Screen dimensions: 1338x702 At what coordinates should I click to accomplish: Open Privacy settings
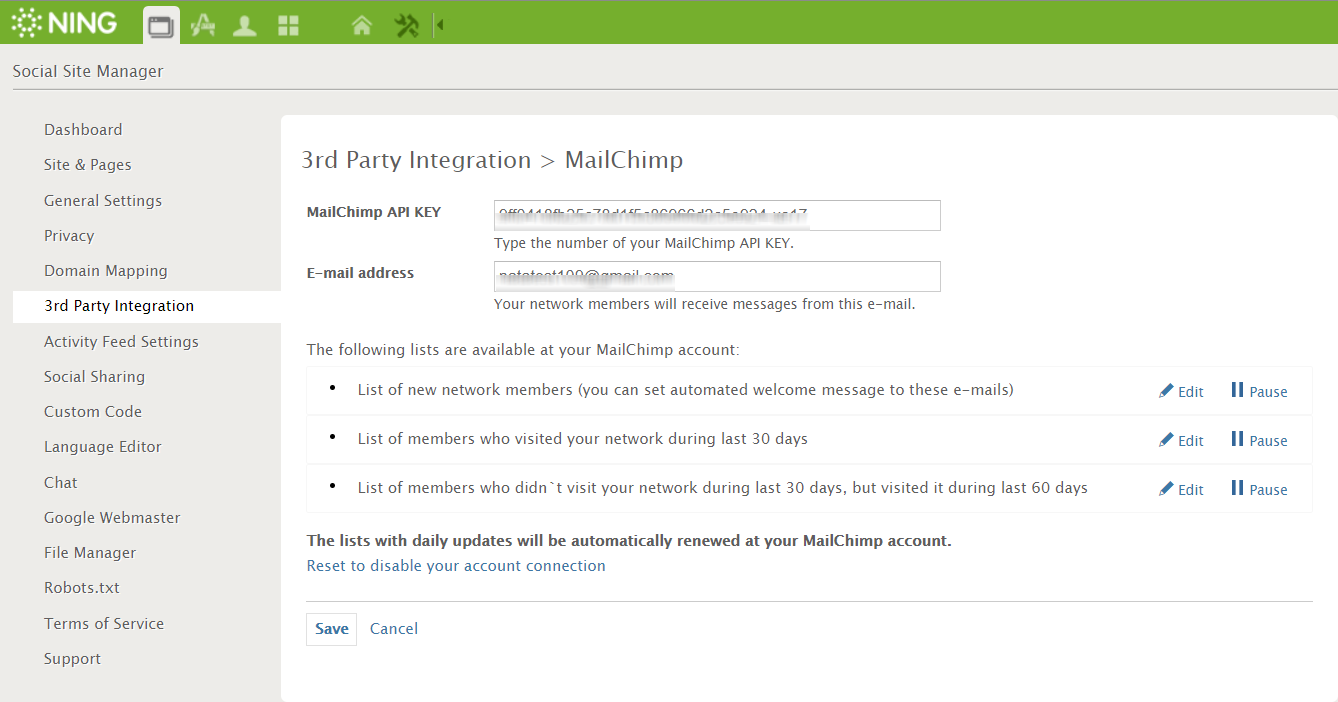coord(69,236)
